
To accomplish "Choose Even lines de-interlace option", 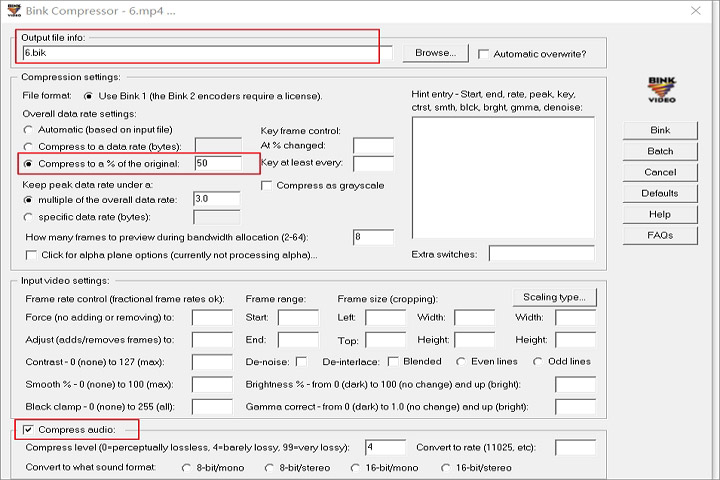I will tap(461, 362).
